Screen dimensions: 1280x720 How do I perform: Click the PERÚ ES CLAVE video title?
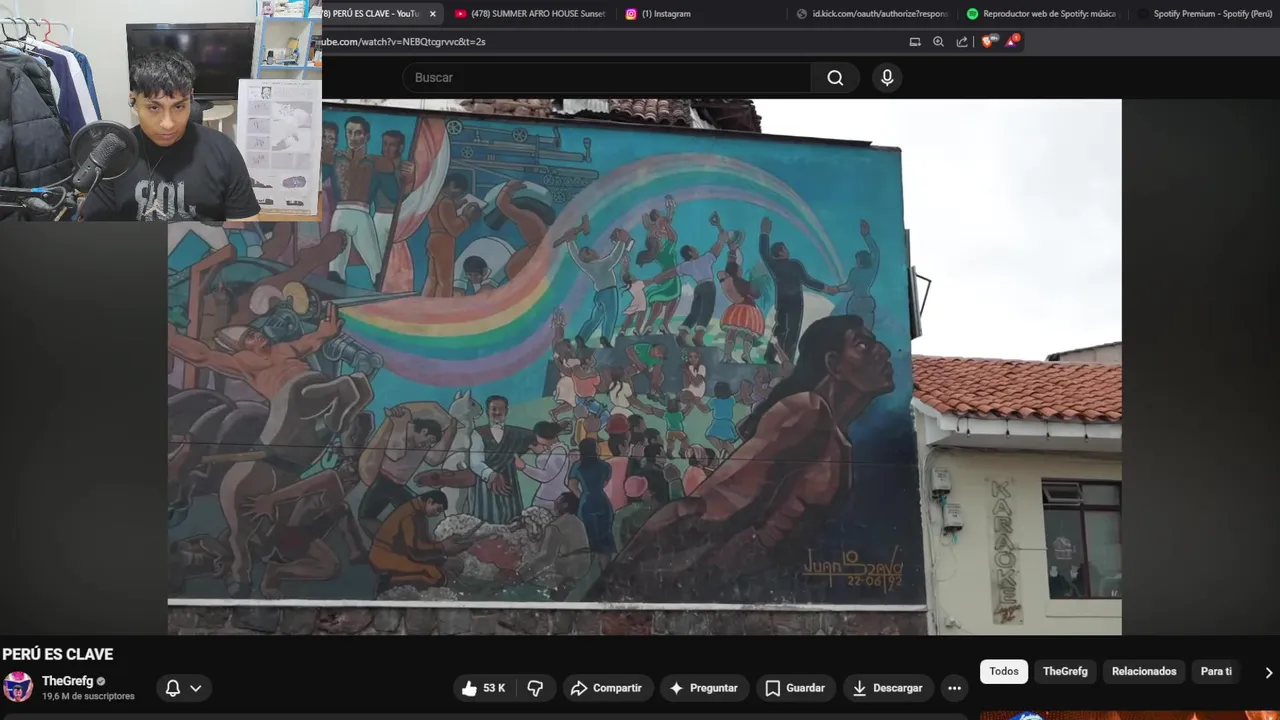coord(58,654)
